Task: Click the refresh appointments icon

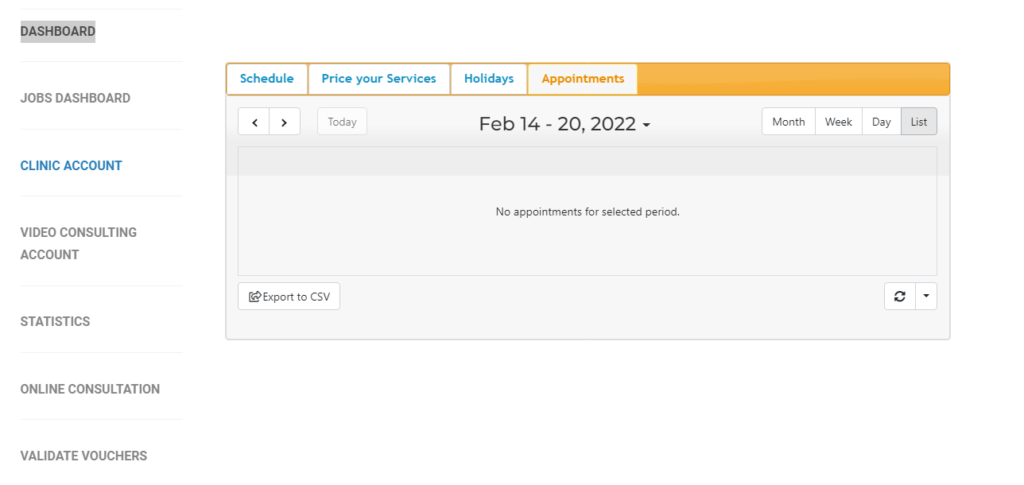Action: (x=900, y=296)
